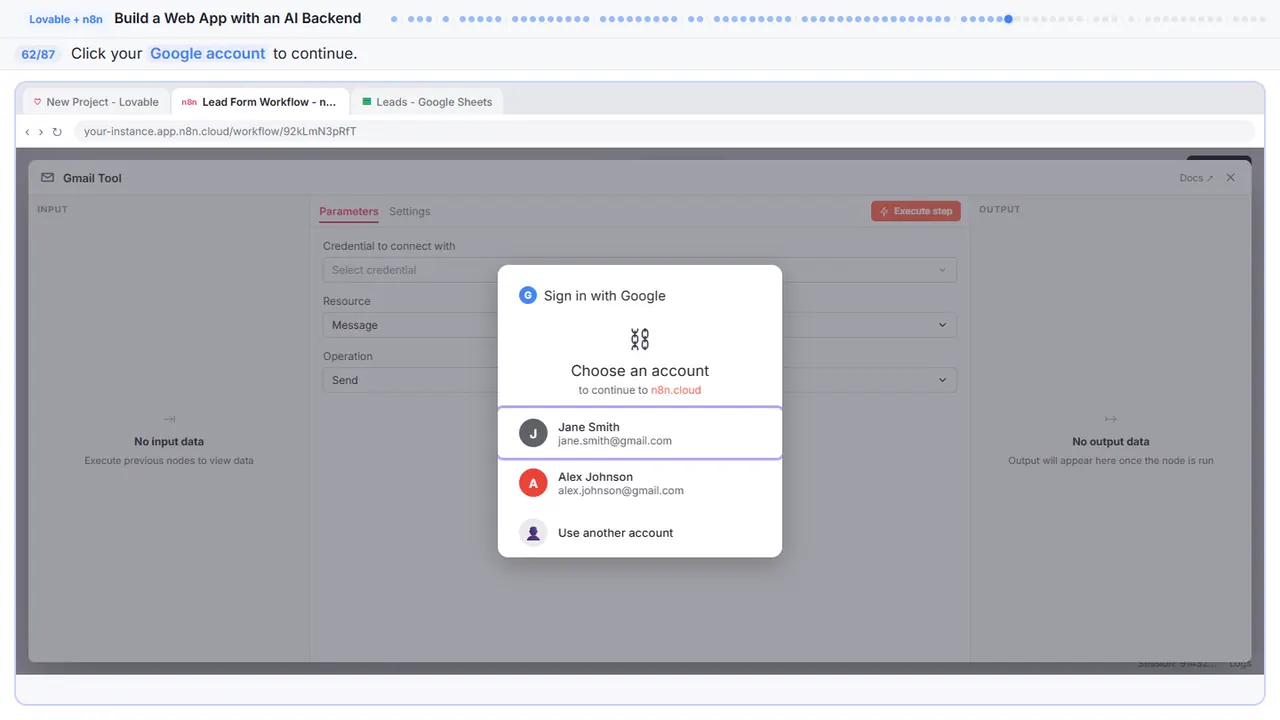Follow the n8n.cloud link
Image resolution: width=1280 pixels, height=720 pixels.
coord(676,390)
